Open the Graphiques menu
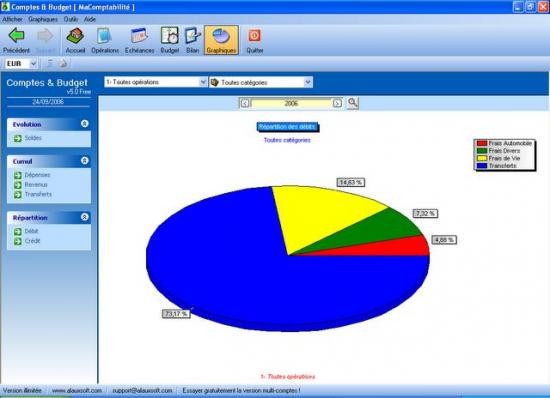The image size is (550, 398). pyautogui.click(x=43, y=19)
